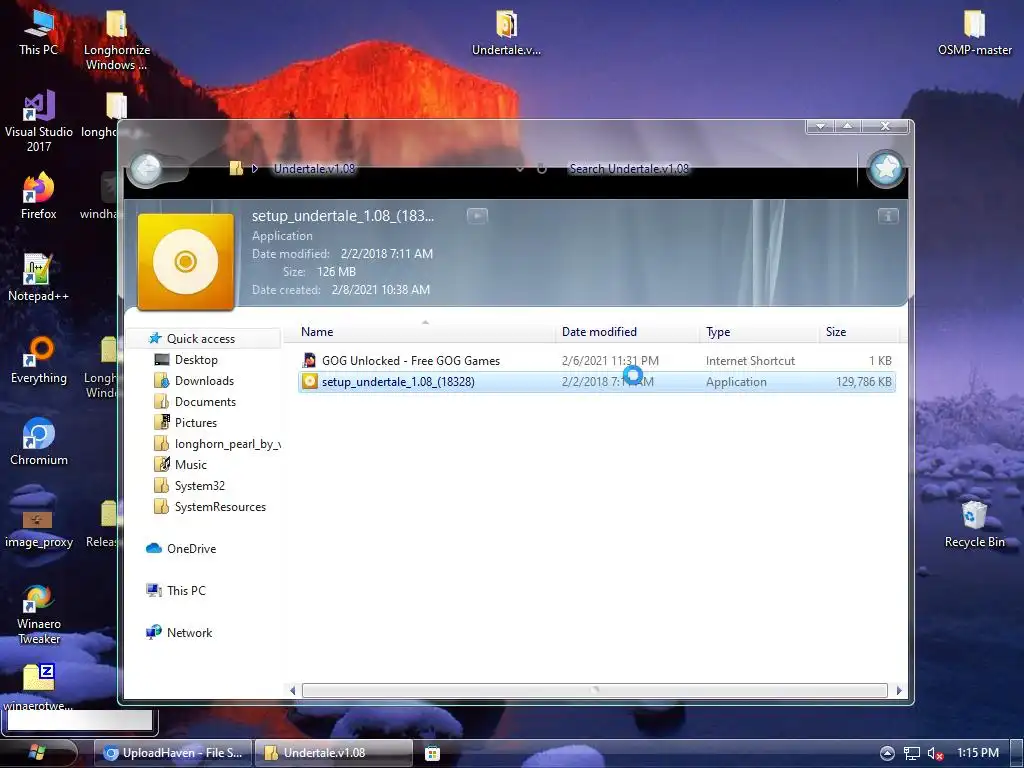This screenshot has height=768, width=1024.
Task: Select Network in navigation pane
Action: pyautogui.click(x=189, y=632)
